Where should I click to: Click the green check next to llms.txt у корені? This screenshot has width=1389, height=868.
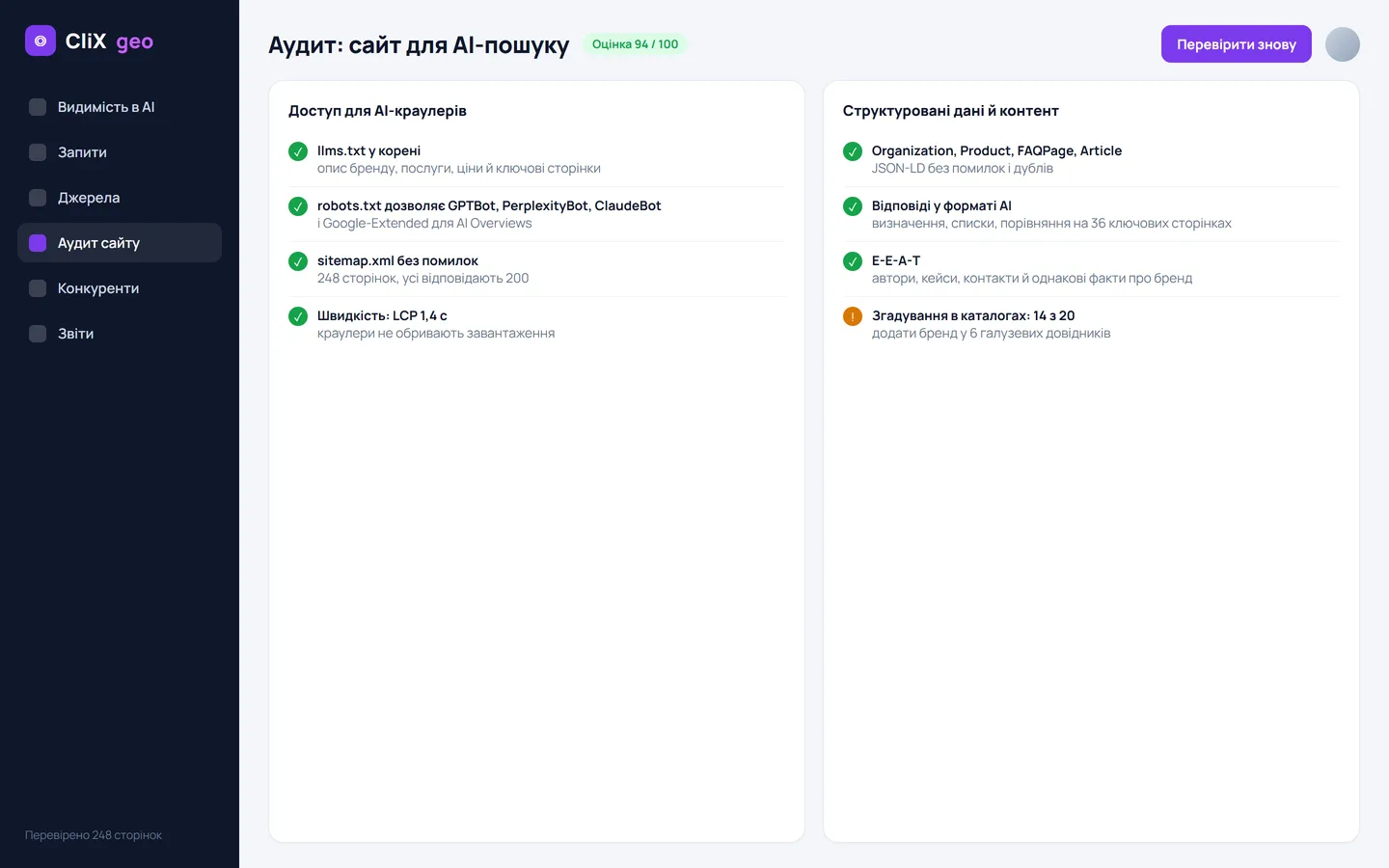[x=298, y=151]
